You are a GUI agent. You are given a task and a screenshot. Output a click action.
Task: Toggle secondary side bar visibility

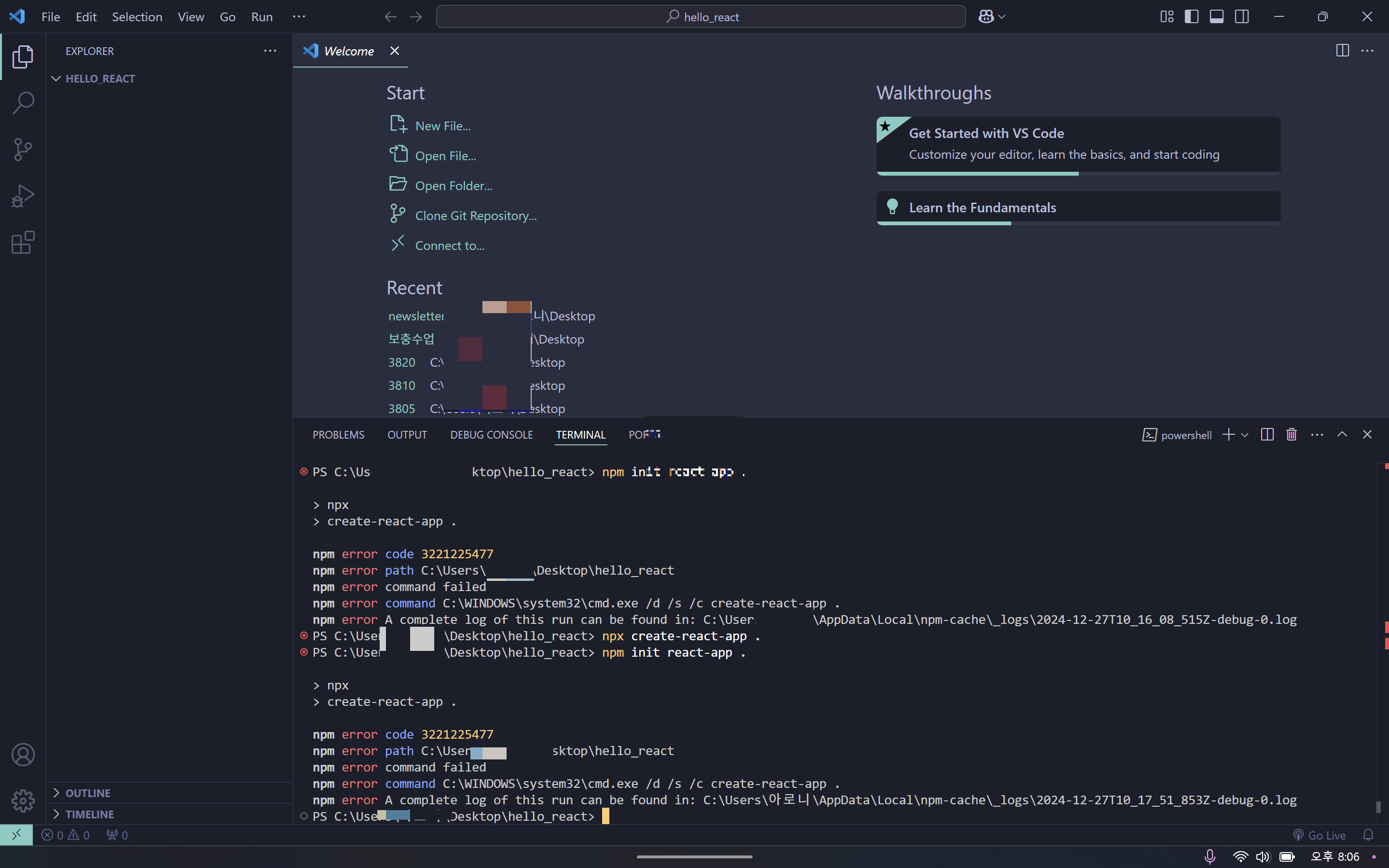pos(1241,17)
